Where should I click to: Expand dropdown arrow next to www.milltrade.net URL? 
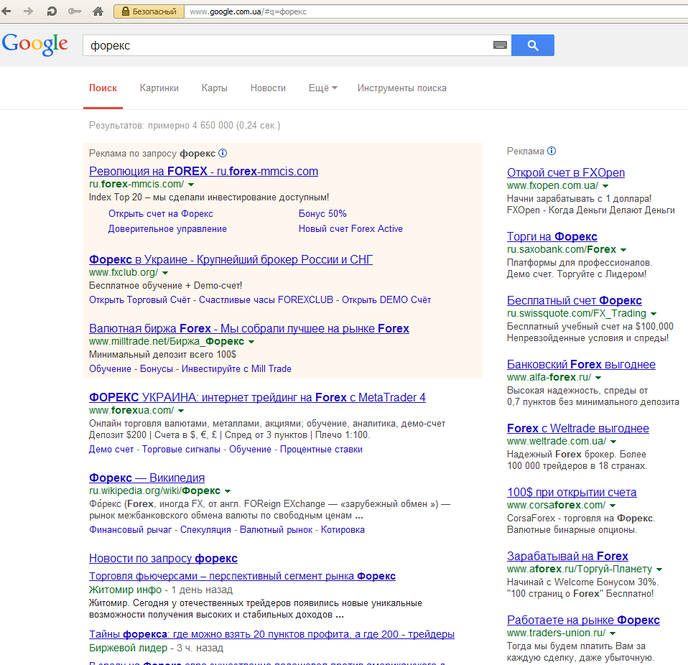click(251, 342)
